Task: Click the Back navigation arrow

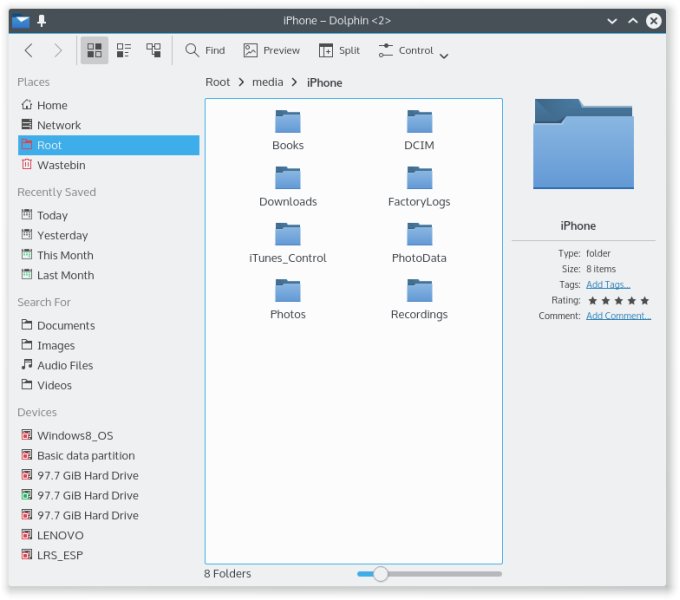Action: click(29, 50)
